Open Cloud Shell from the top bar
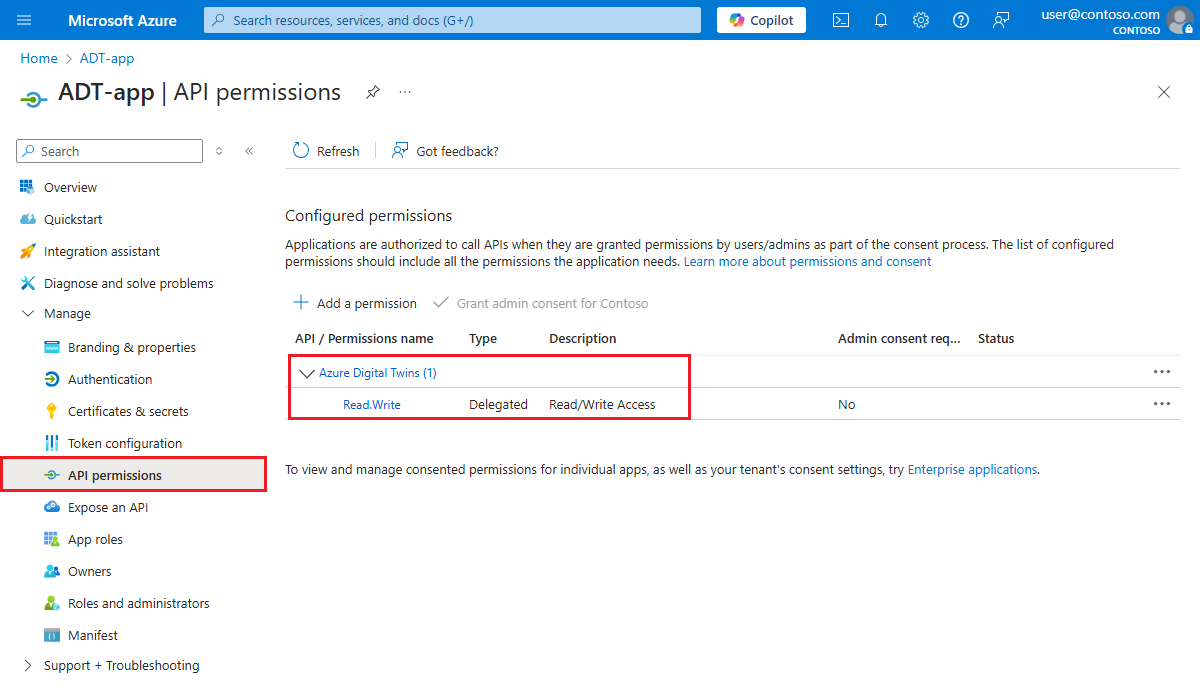Viewport: 1200px width, 692px height. click(841, 19)
